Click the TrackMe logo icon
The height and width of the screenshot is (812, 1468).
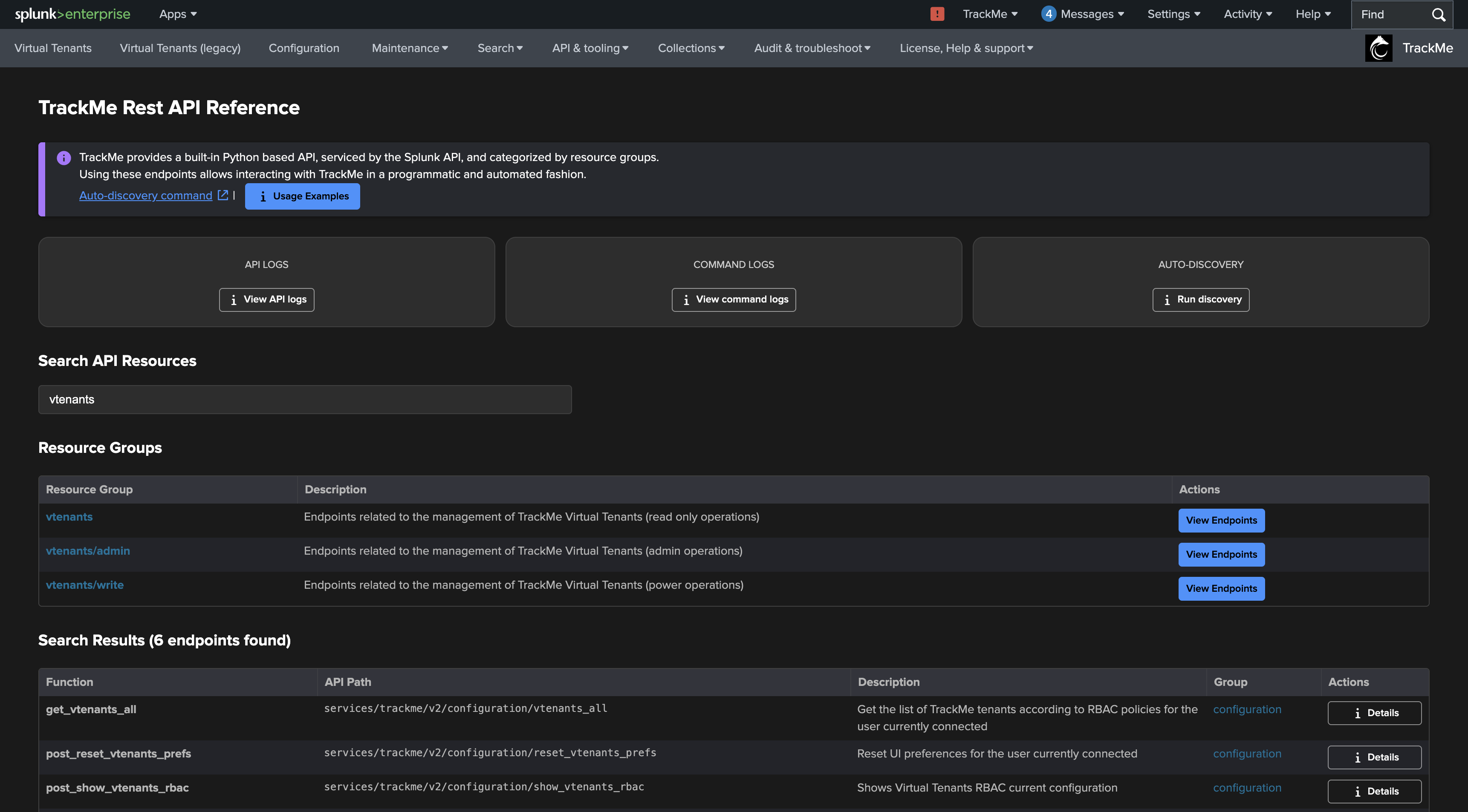tap(1378, 49)
